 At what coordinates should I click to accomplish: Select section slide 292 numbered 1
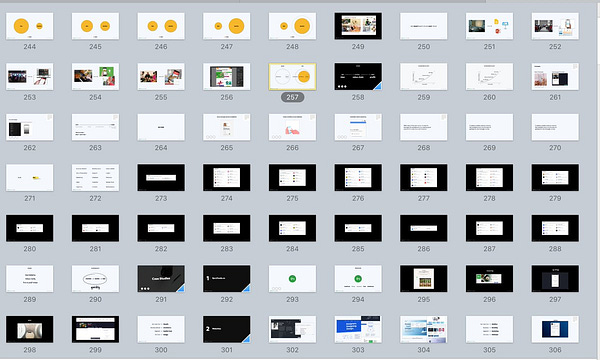227,279
